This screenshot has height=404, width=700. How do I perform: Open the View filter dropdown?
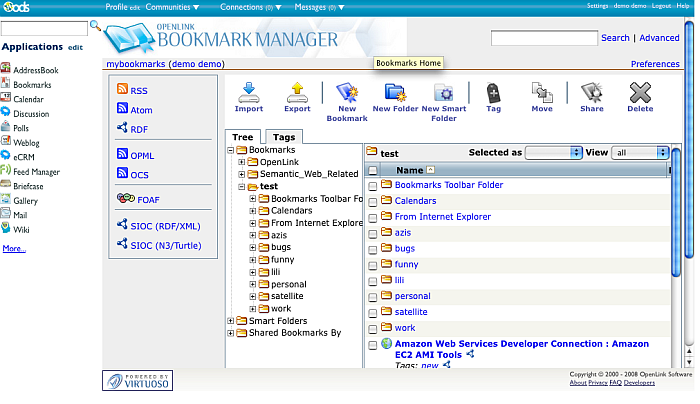[x=640, y=153]
